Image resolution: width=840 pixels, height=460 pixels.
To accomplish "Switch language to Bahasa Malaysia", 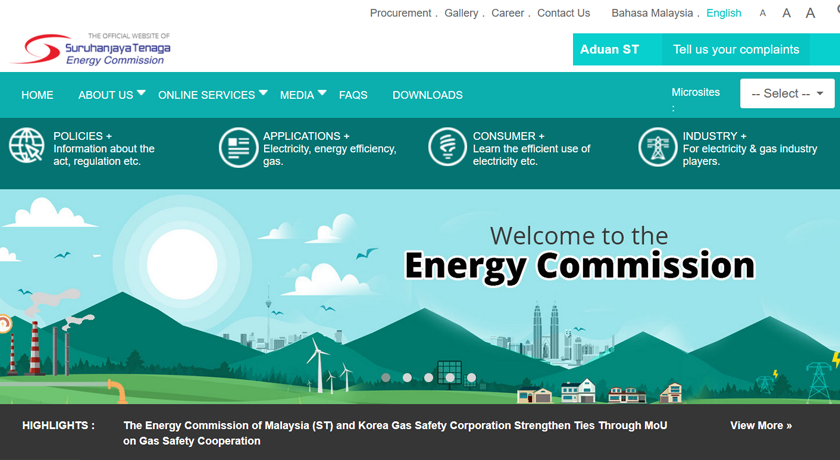I will coord(652,13).
